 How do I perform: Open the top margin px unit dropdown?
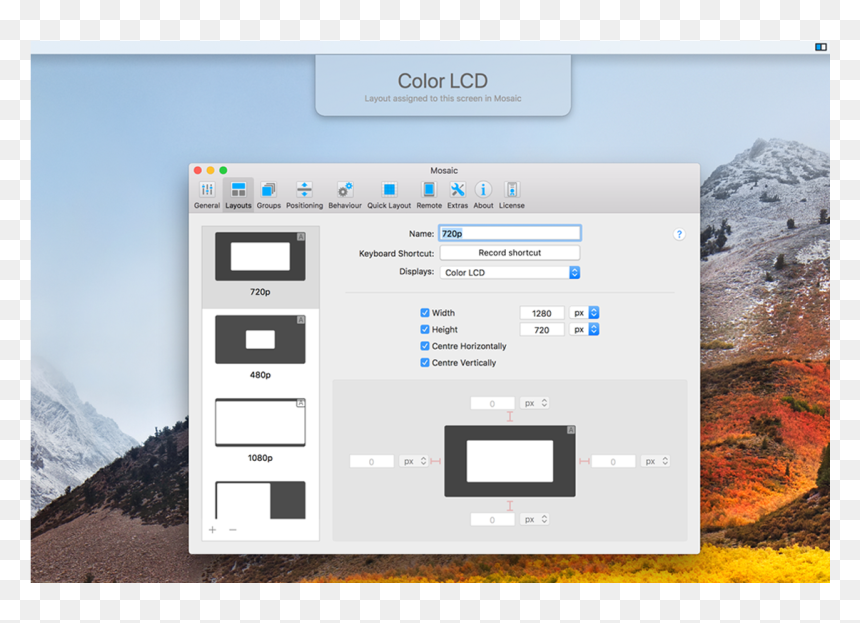pos(534,403)
